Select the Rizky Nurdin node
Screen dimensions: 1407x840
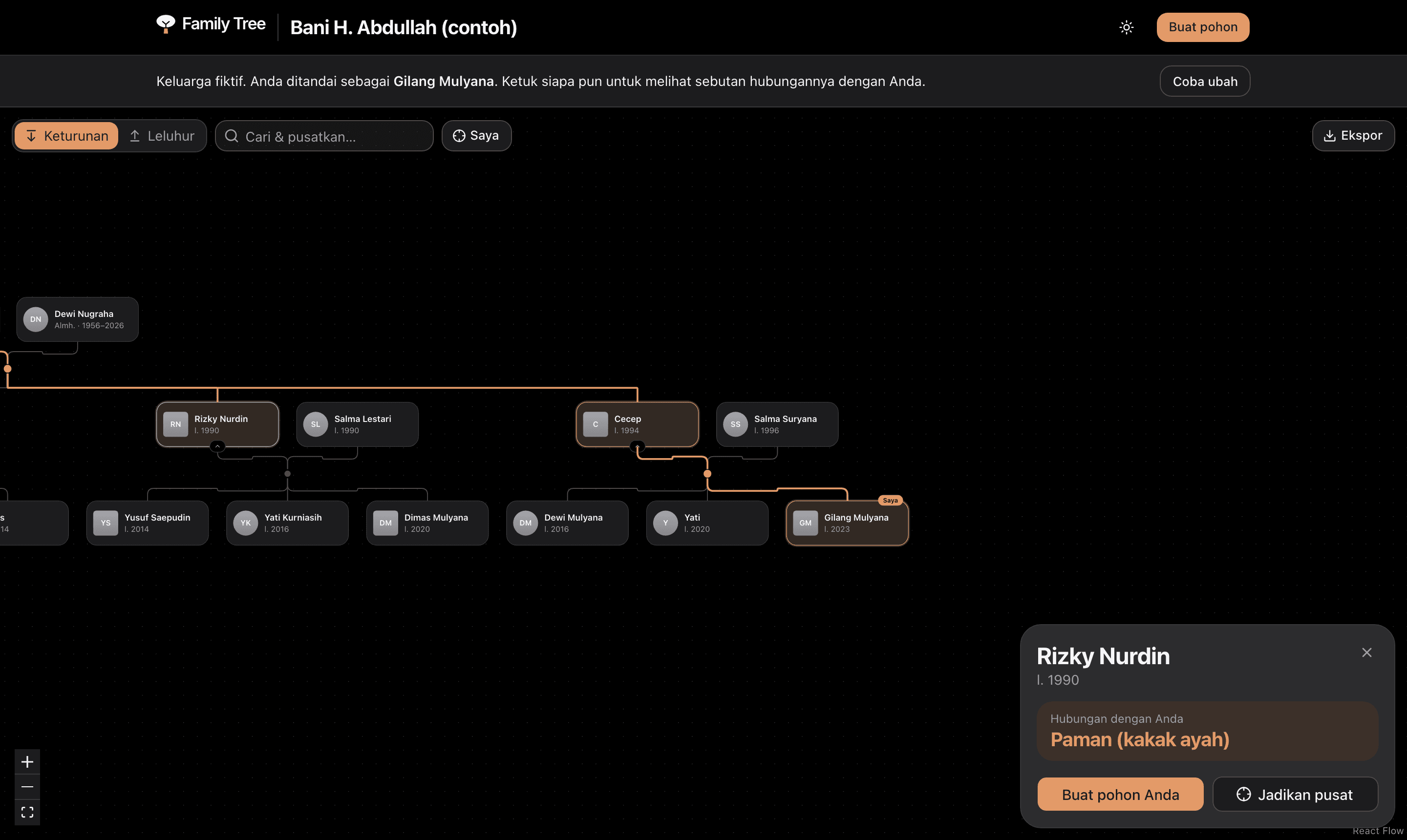[217, 424]
